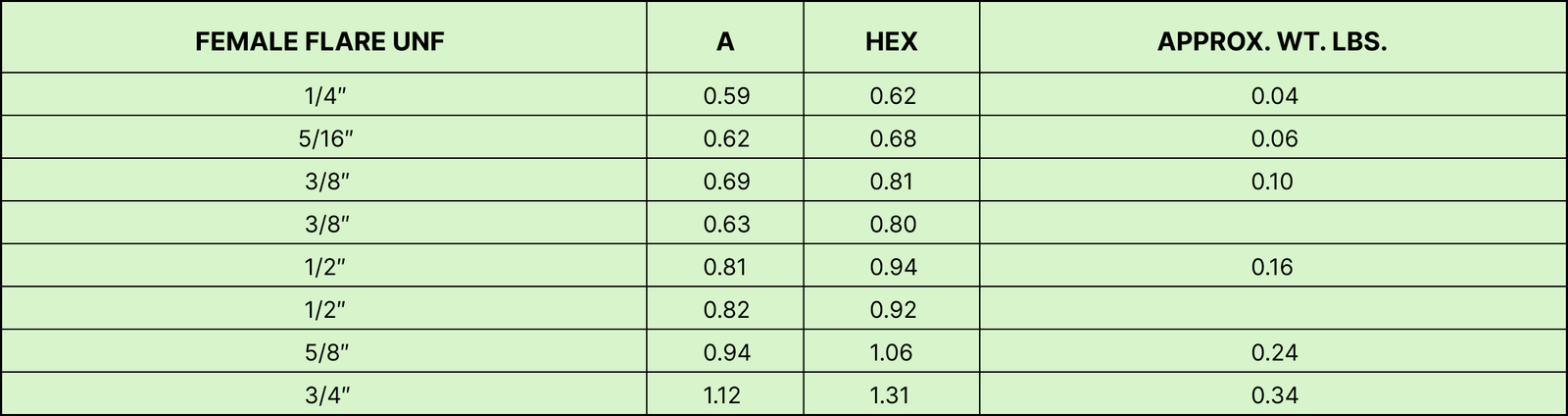Select the HEX value 1.31

click(x=890, y=395)
